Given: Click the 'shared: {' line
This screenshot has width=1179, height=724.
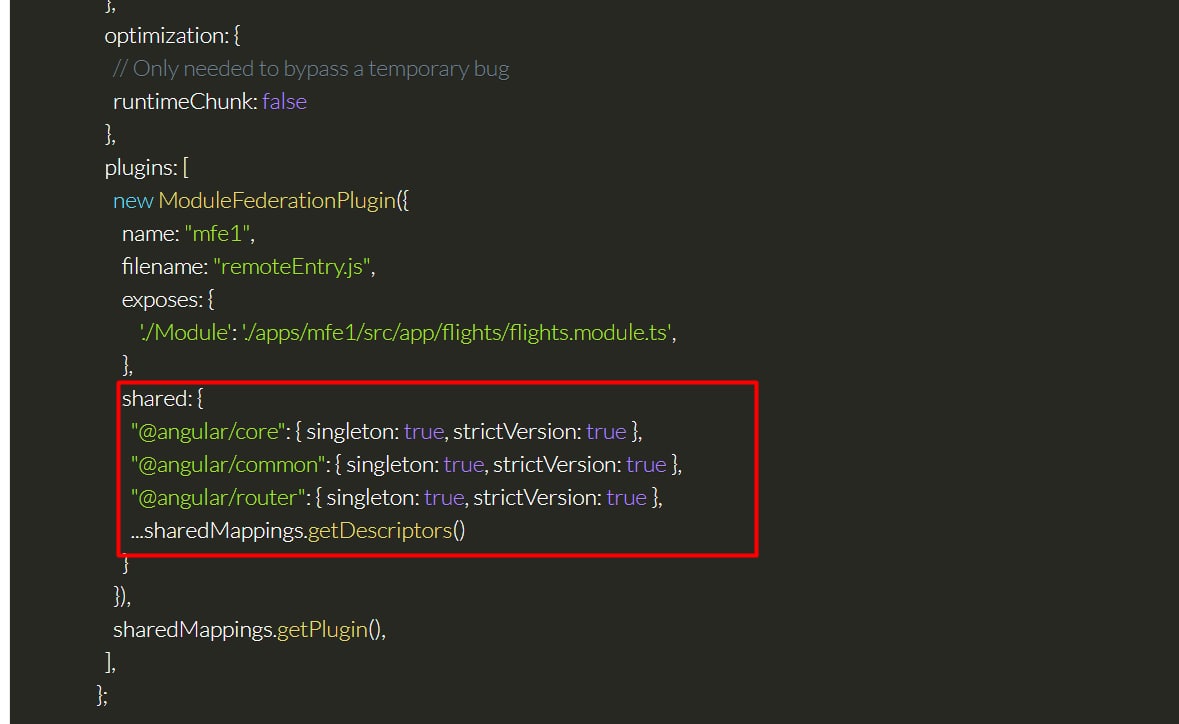Looking at the screenshot, I should point(162,398).
